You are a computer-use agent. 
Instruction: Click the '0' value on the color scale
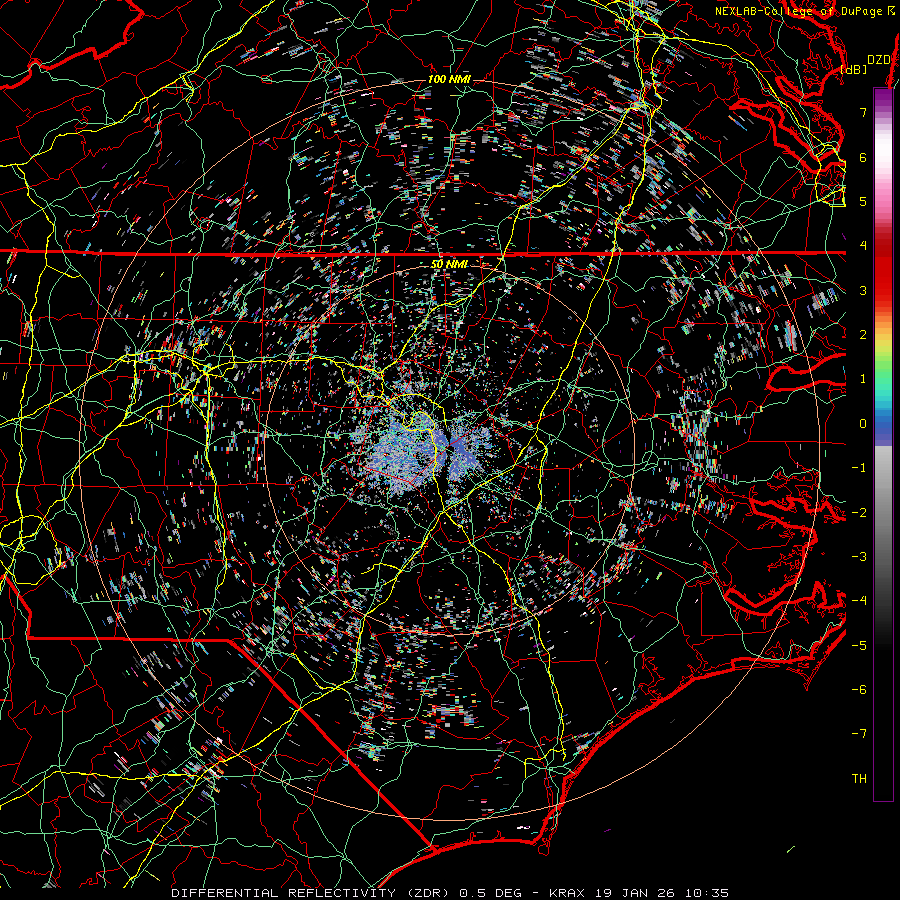click(863, 424)
